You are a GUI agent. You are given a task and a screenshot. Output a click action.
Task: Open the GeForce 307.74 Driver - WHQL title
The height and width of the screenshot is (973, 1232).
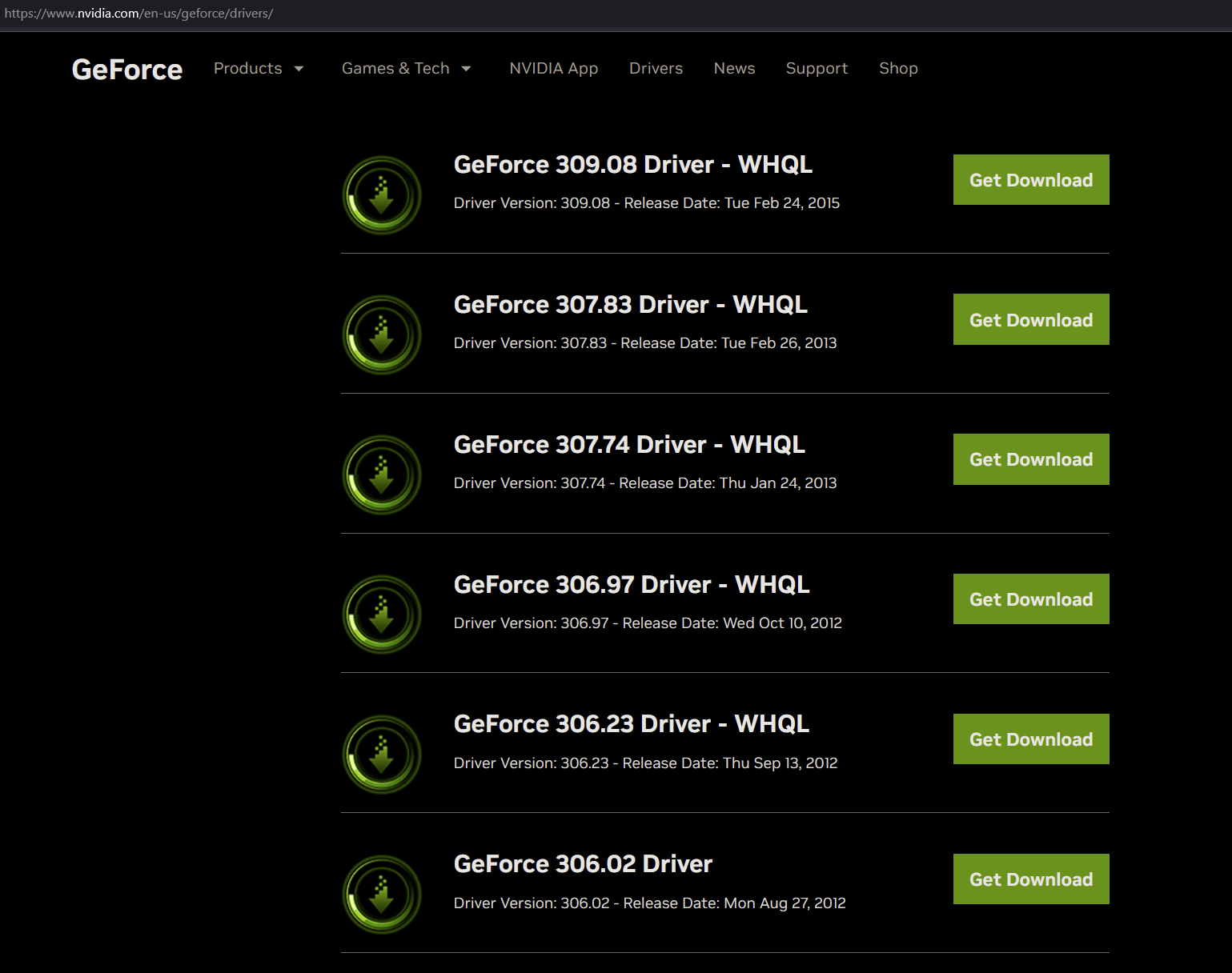point(629,445)
